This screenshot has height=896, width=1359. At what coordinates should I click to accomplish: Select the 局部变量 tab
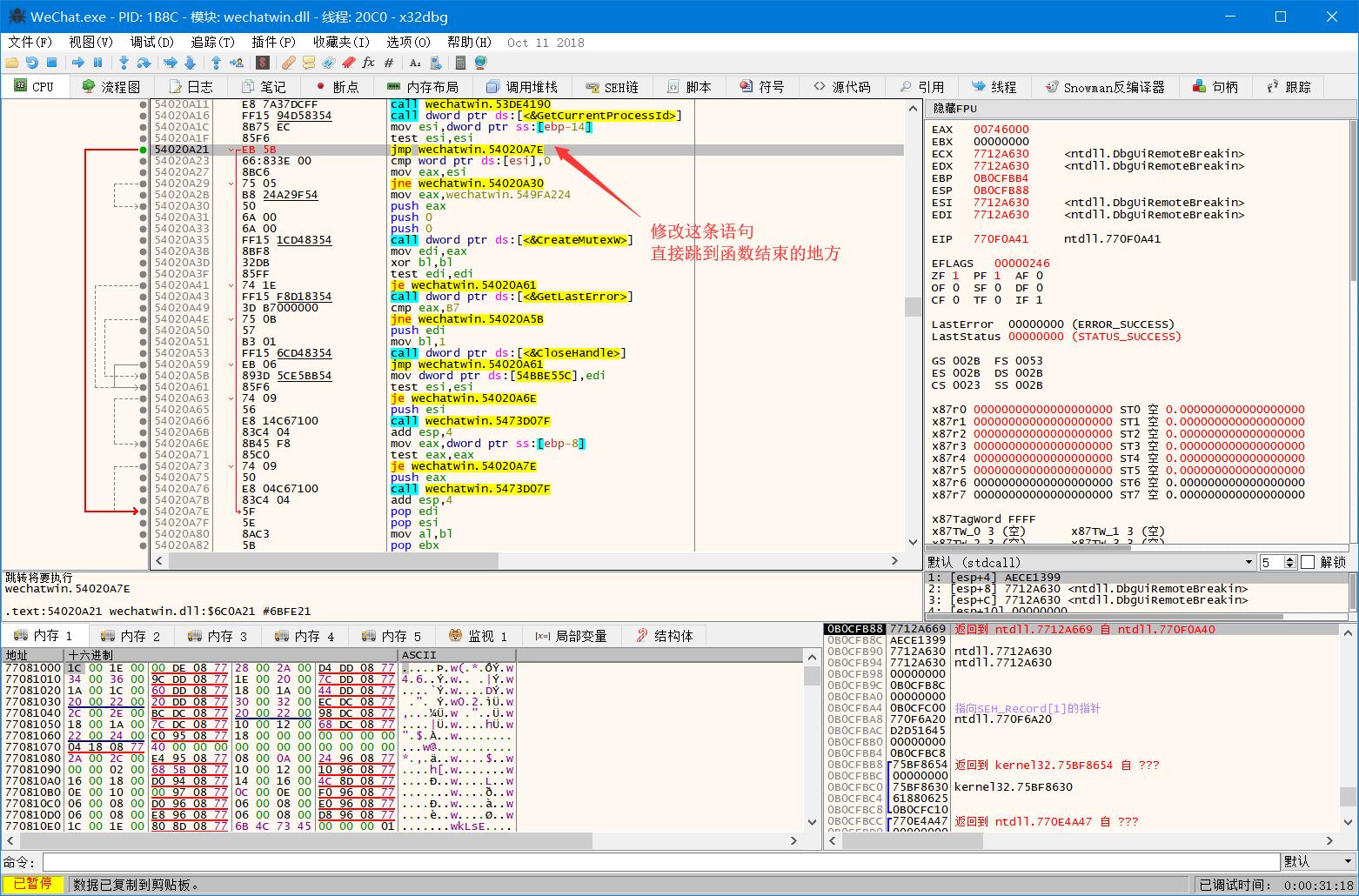tap(572, 636)
